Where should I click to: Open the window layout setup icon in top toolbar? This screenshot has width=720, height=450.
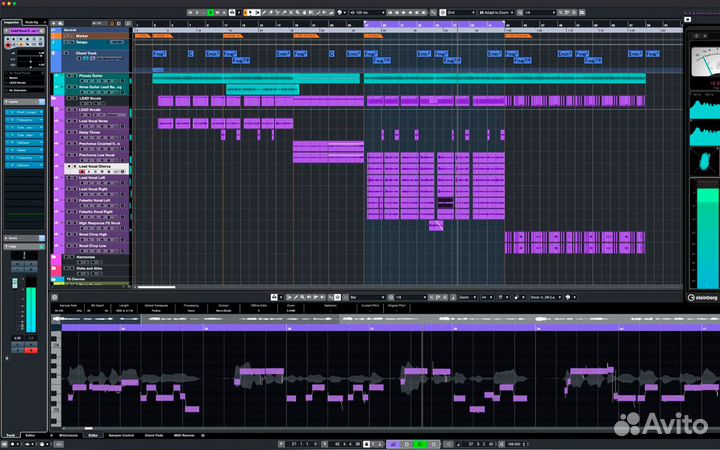tap(582, 13)
